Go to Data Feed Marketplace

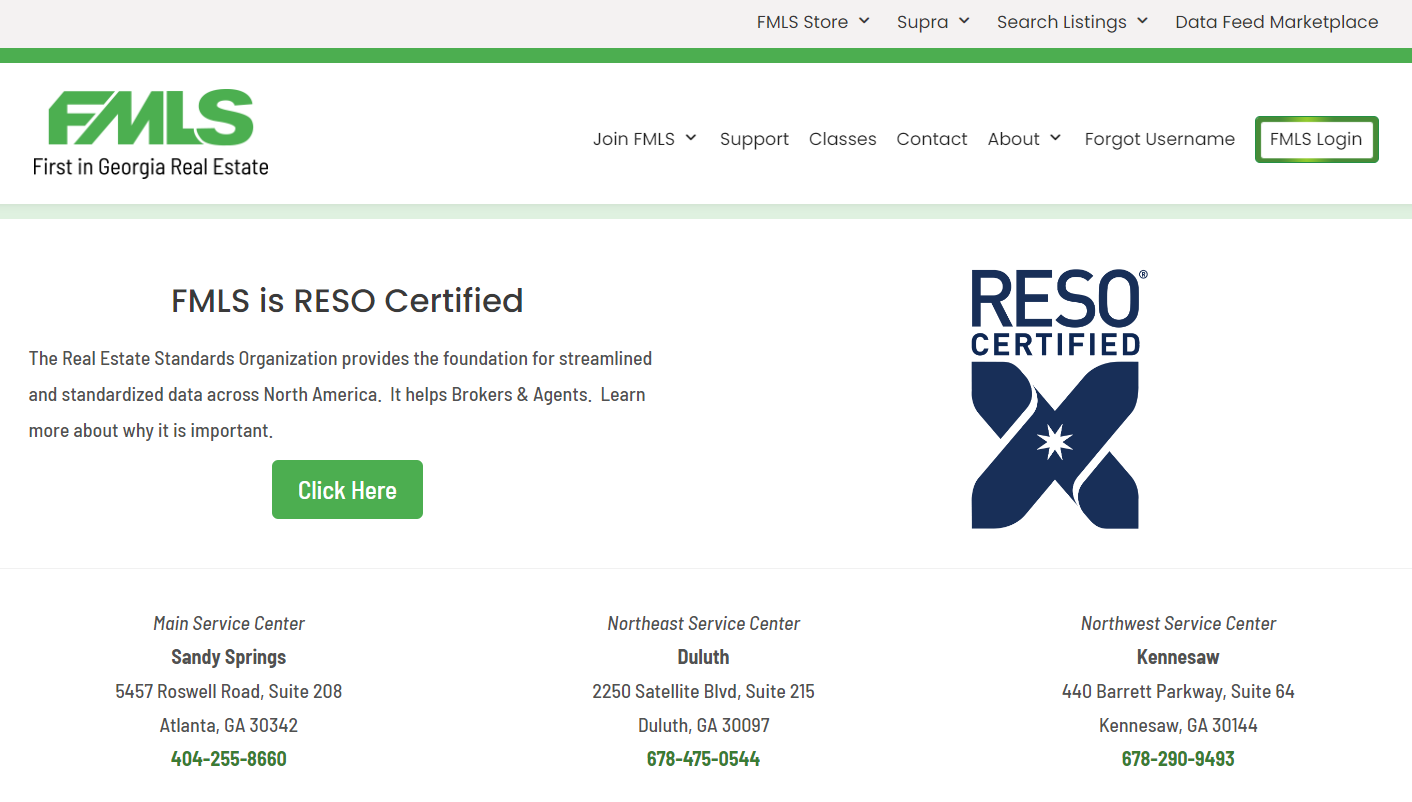(x=1277, y=22)
